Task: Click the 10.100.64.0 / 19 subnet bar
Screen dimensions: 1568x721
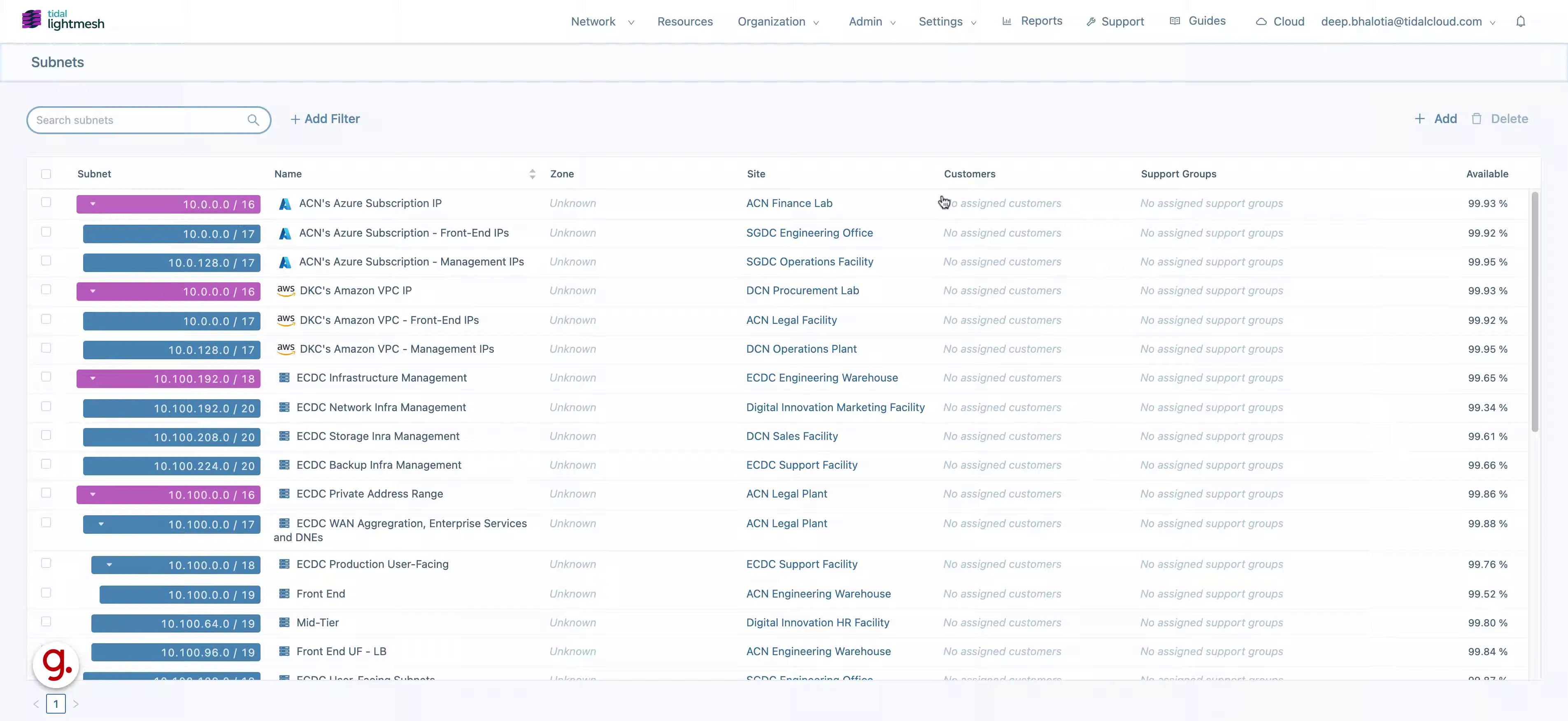Action: pyautogui.click(x=176, y=623)
